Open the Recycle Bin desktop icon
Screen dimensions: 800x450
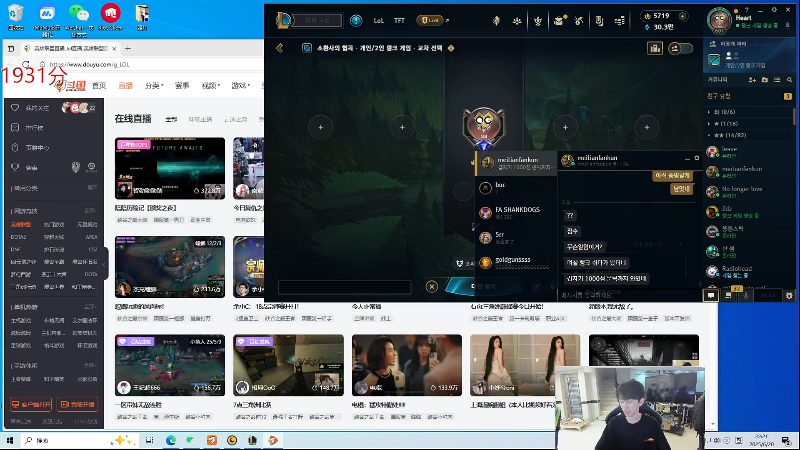[16, 17]
